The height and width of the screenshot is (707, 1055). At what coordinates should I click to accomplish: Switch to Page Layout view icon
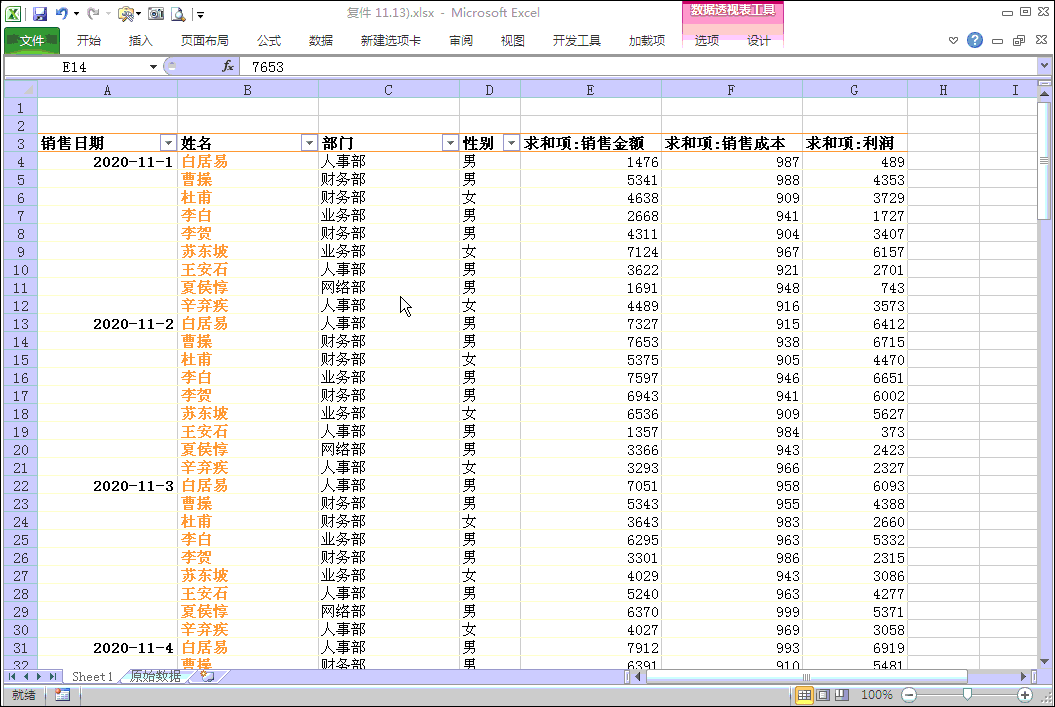823,695
